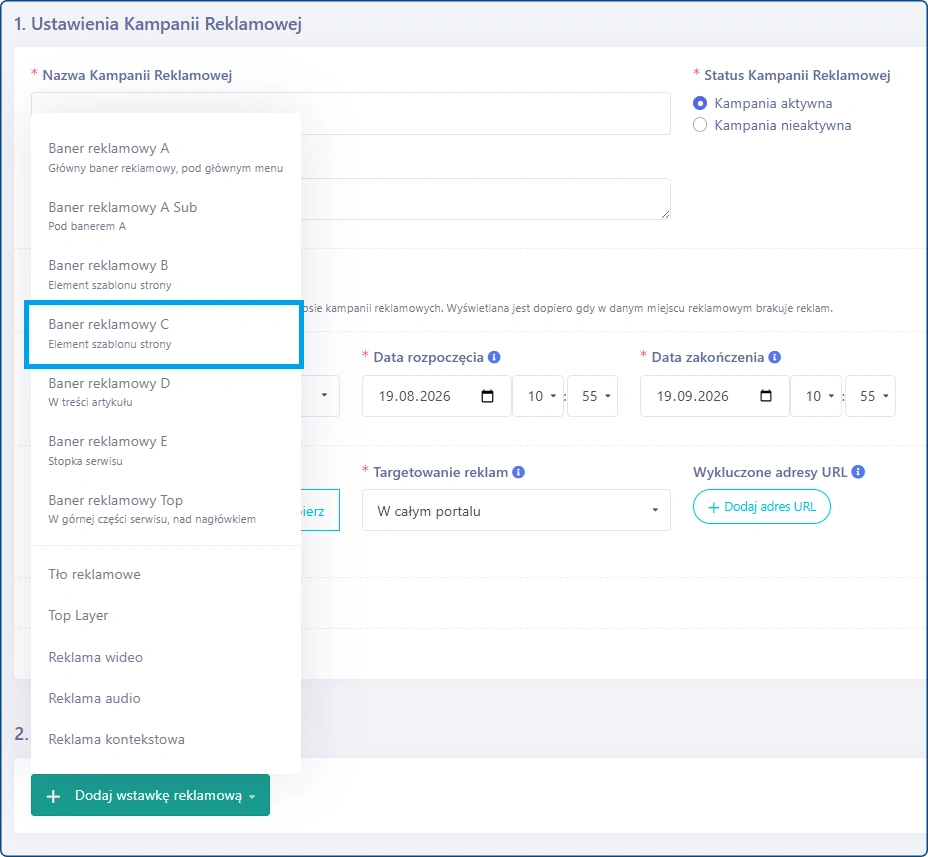The width and height of the screenshot is (928, 857).
Task: Choose Baner reklamowy B option
Action: click(166, 275)
